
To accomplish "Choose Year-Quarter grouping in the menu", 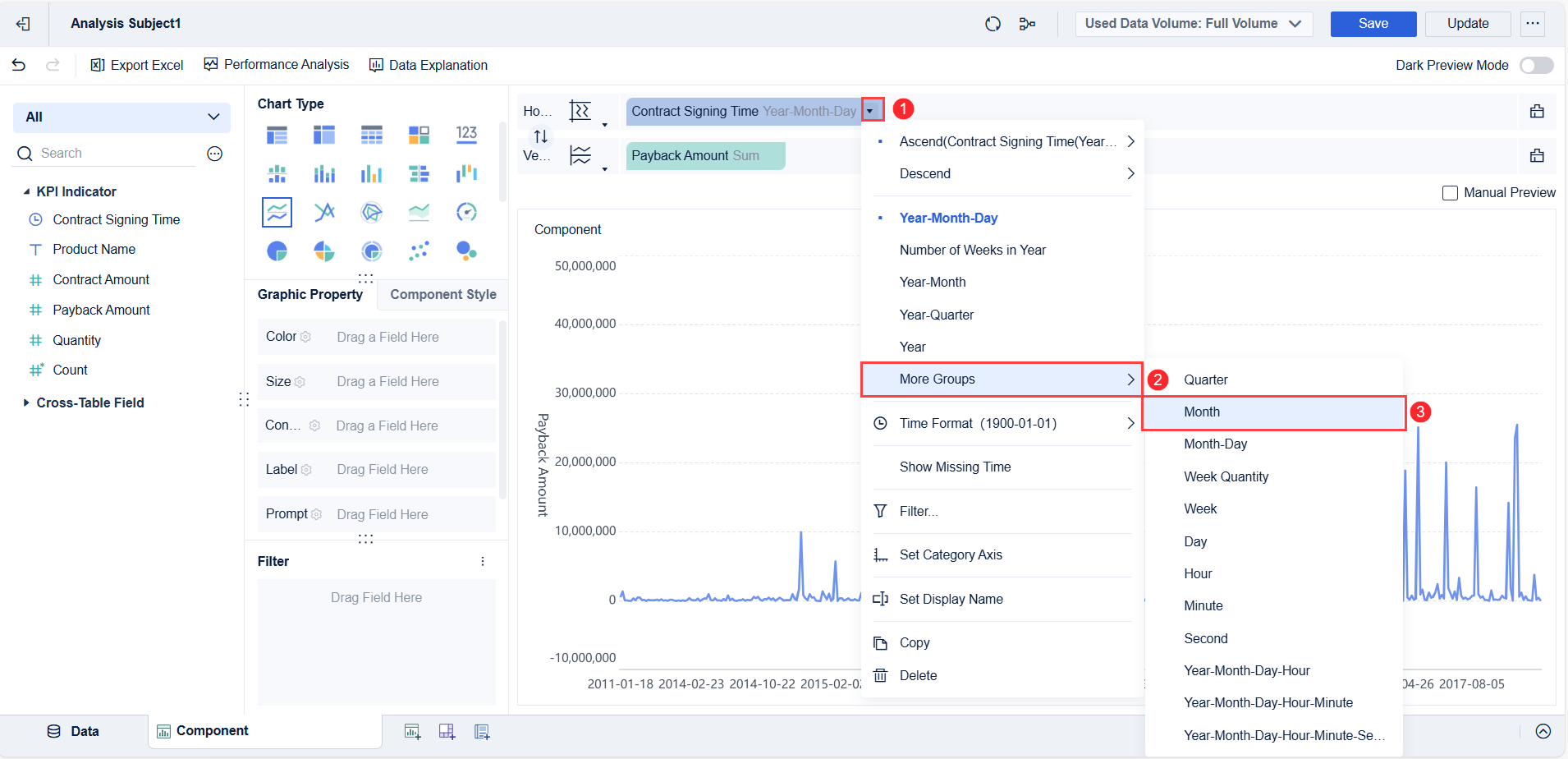I will pos(936,315).
